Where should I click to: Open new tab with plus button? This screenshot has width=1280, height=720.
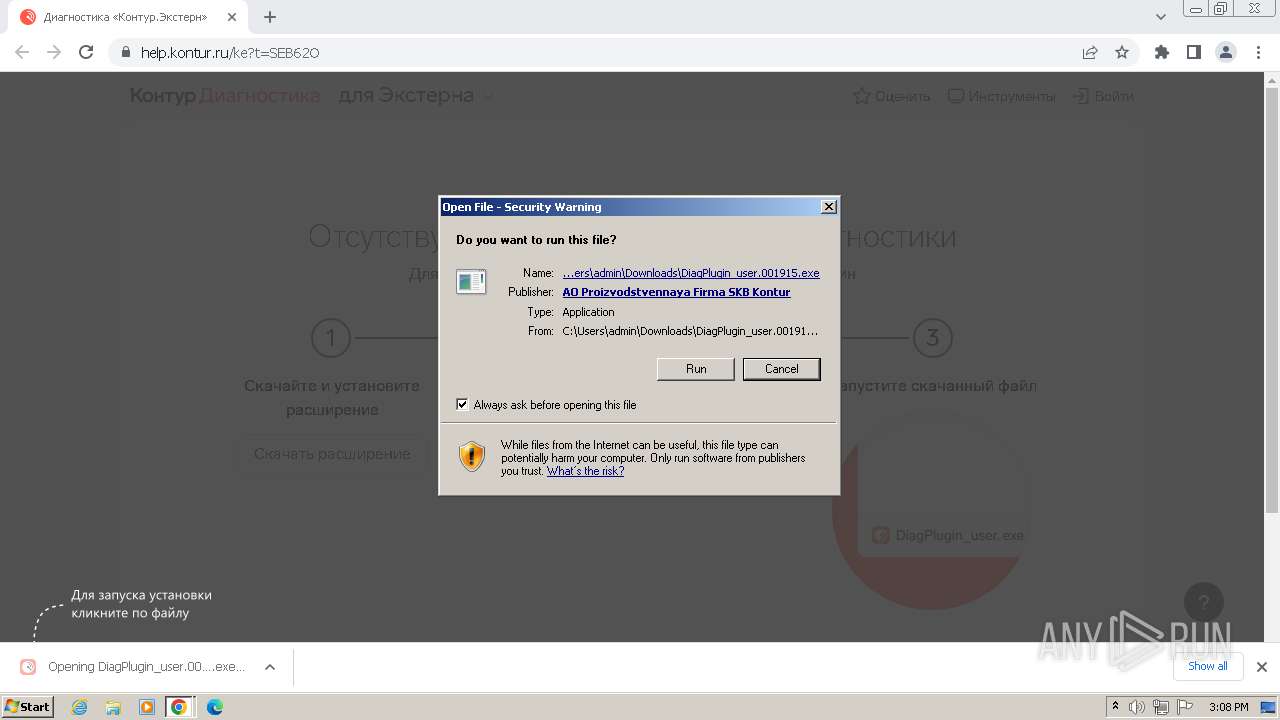[270, 17]
